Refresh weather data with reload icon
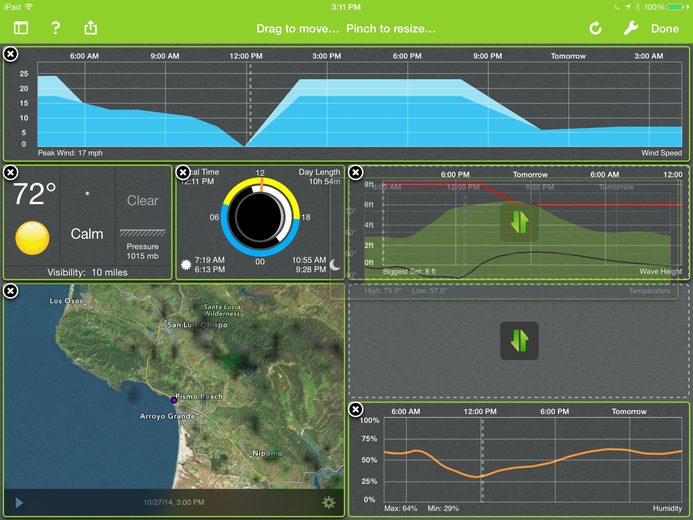This screenshot has width=693, height=520. click(595, 28)
